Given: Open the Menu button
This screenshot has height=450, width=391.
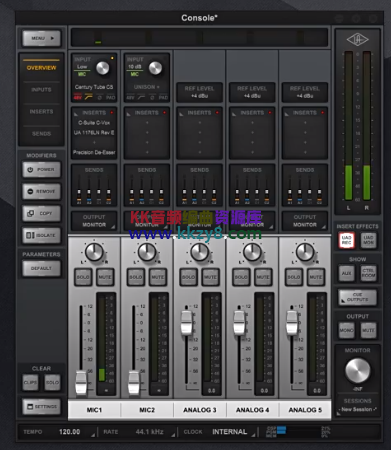Looking at the screenshot, I should tap(42, 38).
